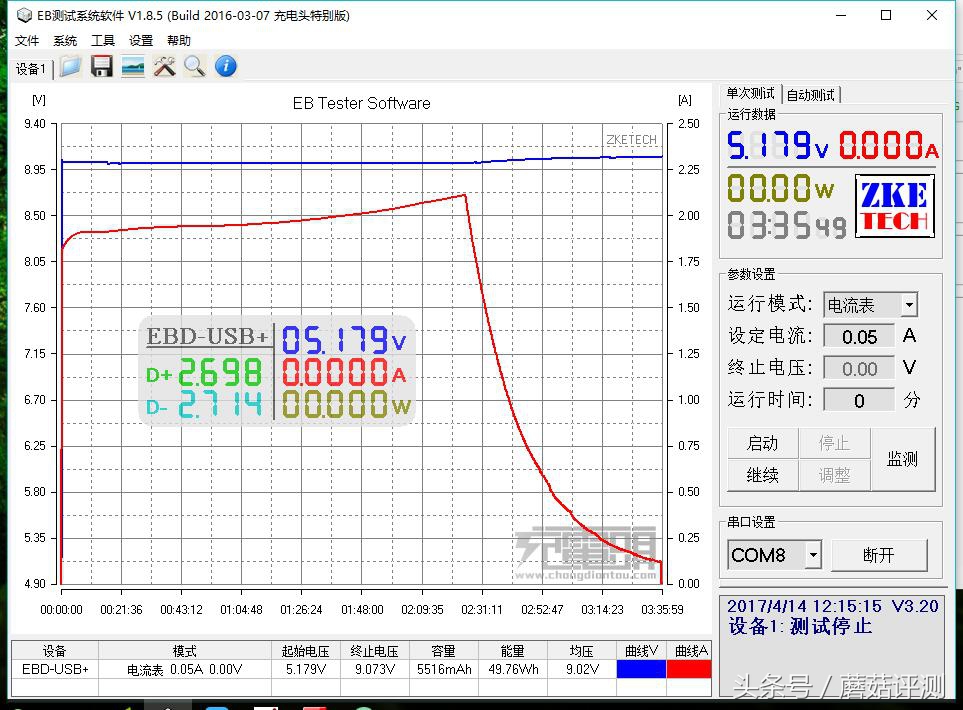Select the 5516mAh capacity cell
This screenshot has height=710, width=963.
[x=443, y=669]
